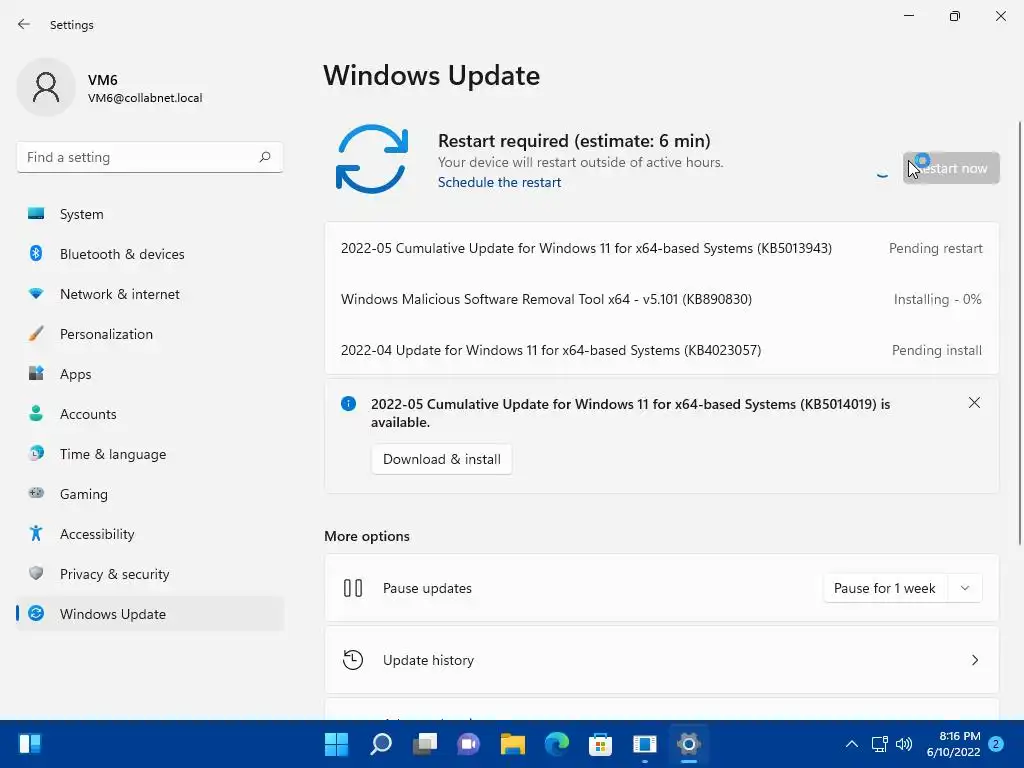The width and height of the screenshot is (1024, 768).
Task: Open taskbar Search
Action: [381, 743]
